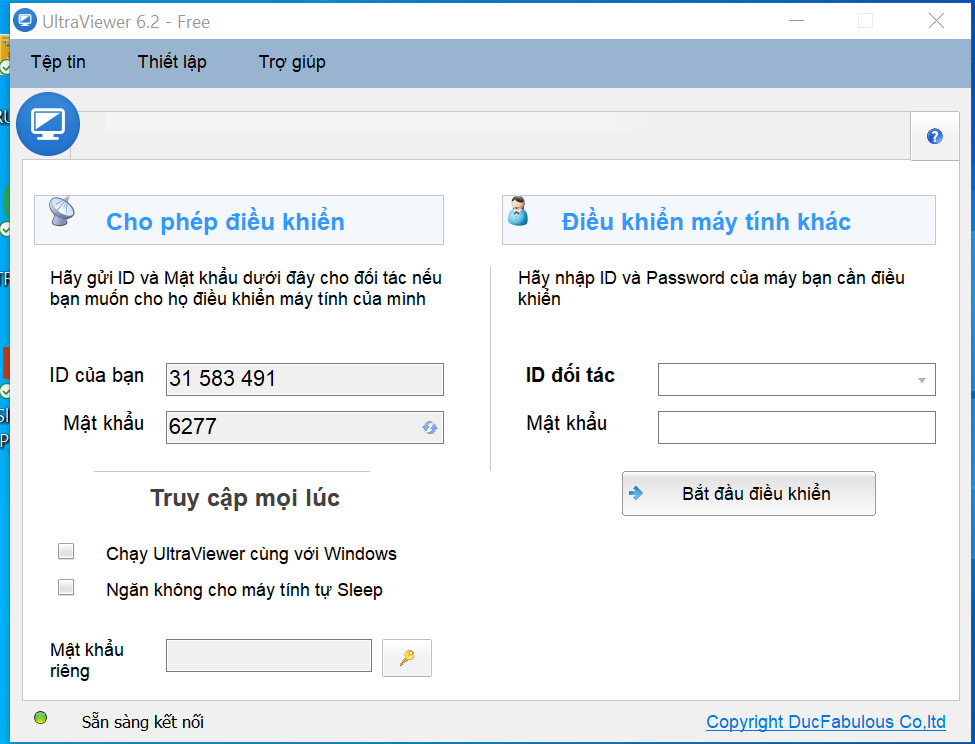The height and width of the screenshot is (744, 975).
Task: Click the Mật khẩu field showing 6277
Action: pyautogui.click(x=305, y=427)
